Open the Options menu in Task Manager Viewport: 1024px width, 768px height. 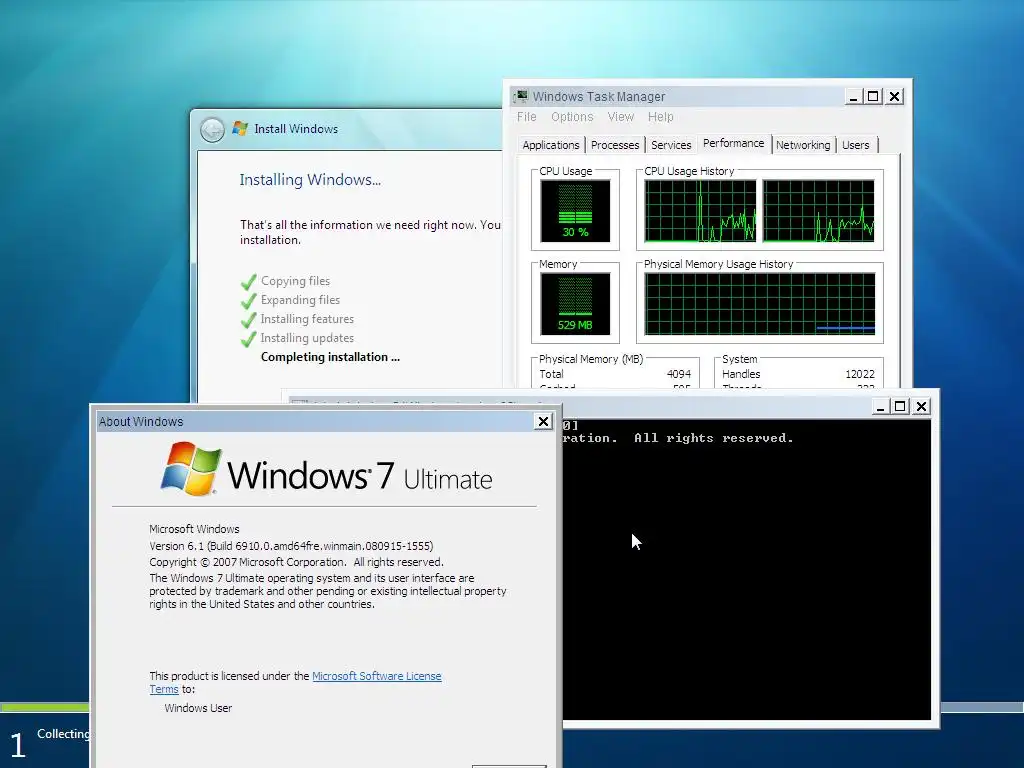click(572, 117)
